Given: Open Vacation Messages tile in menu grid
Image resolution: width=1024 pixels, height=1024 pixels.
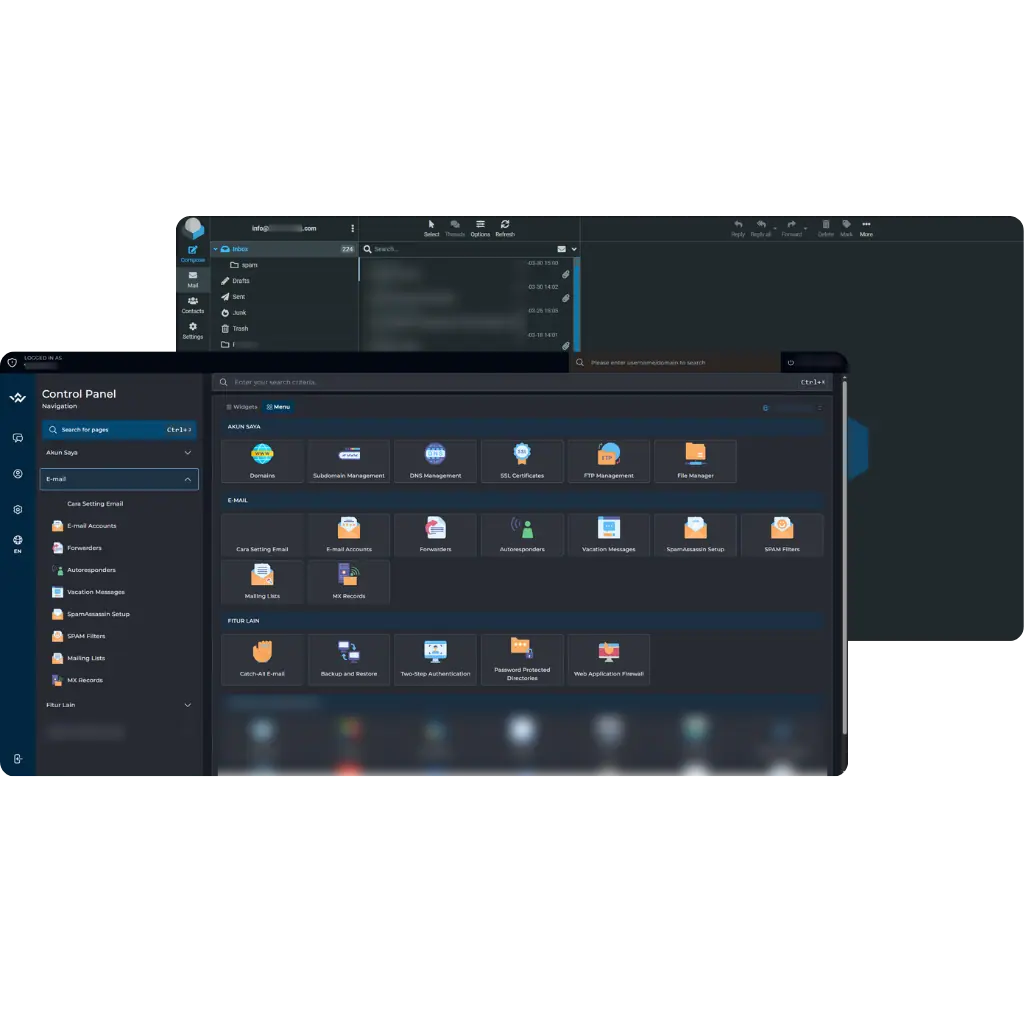Looking at the screenshot, I should pyautogui.click(x=609, y=535).
